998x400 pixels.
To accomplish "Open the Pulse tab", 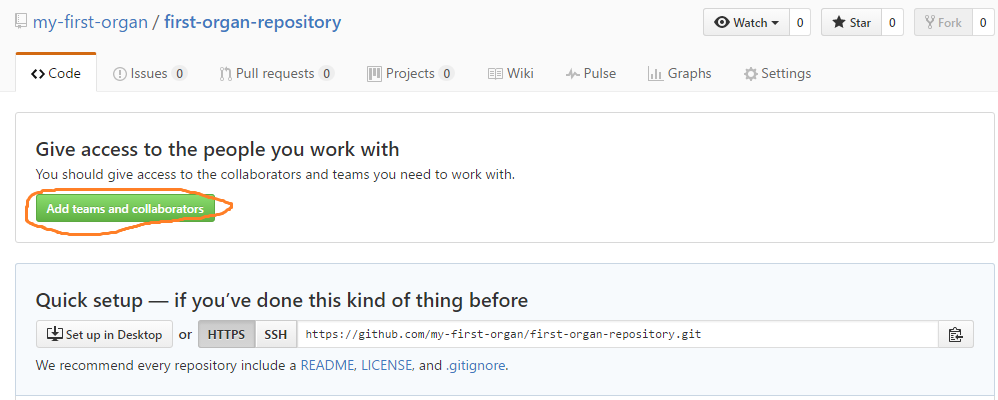I will [591, 73].
